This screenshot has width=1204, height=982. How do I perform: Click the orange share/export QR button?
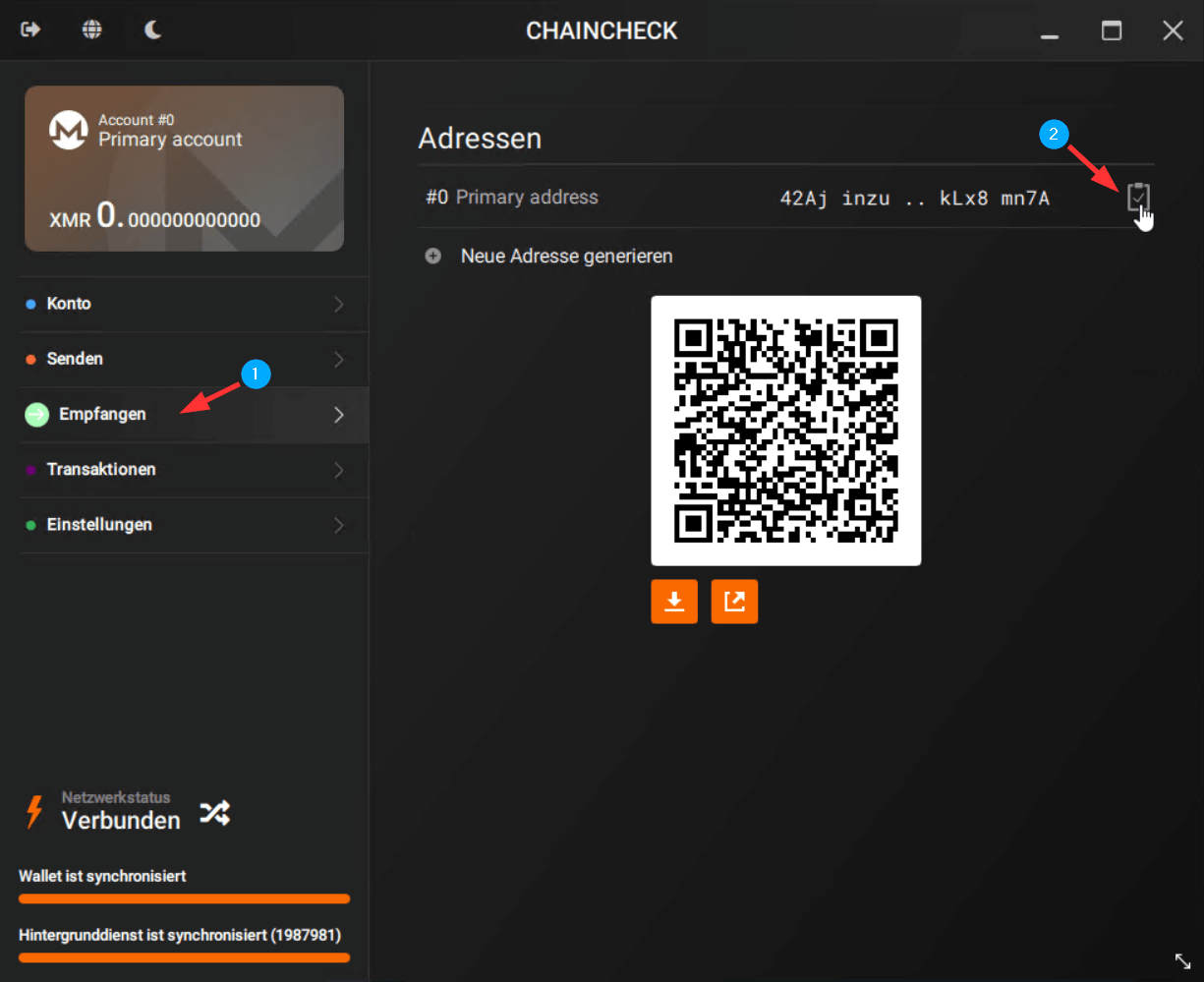[x=734, y=601]
